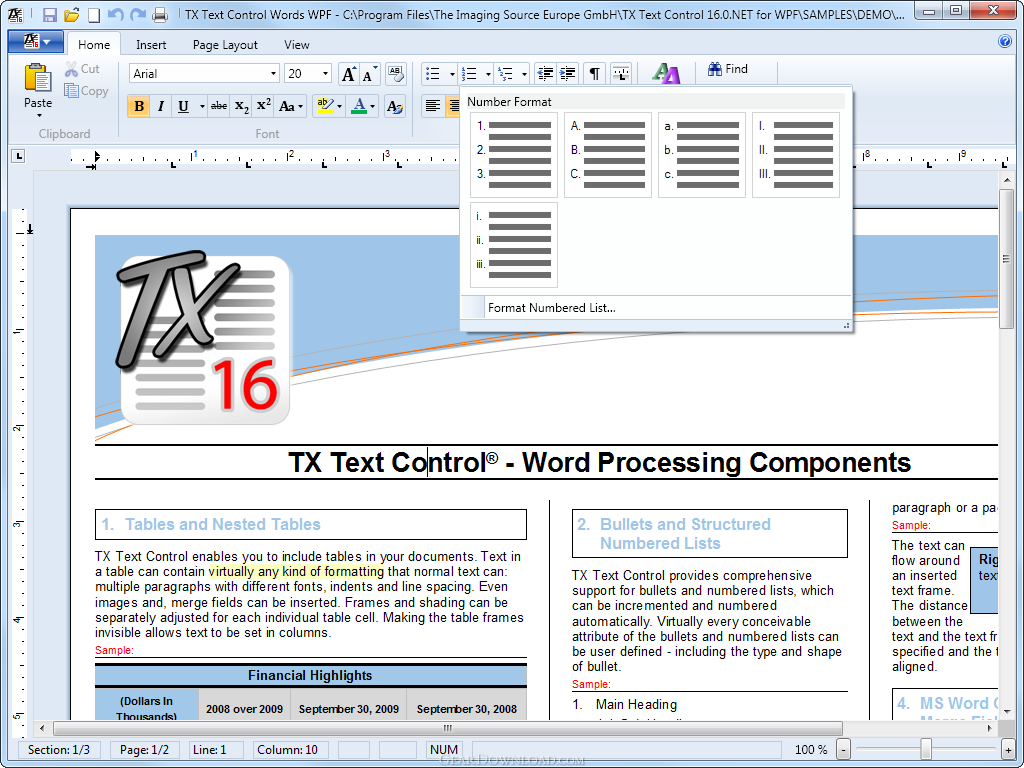Click the zoom slider handle

click(x=926, y=750)
